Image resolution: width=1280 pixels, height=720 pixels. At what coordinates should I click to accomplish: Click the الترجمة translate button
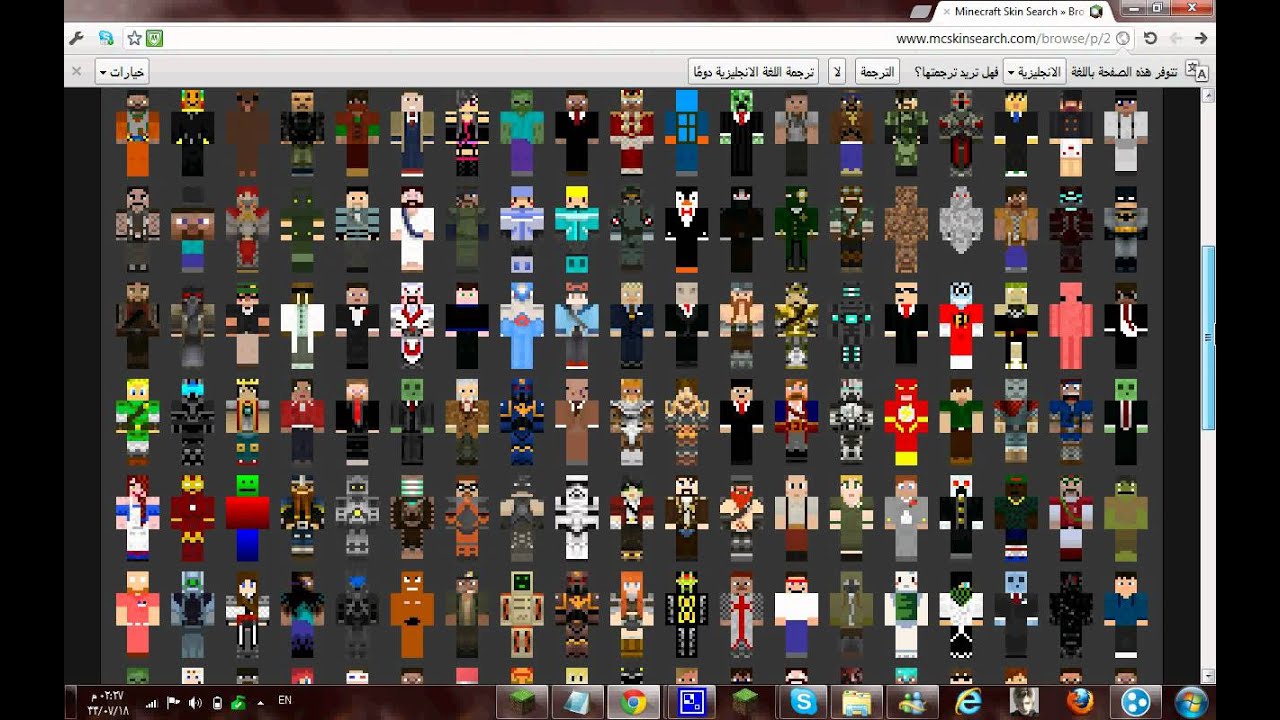877,72
